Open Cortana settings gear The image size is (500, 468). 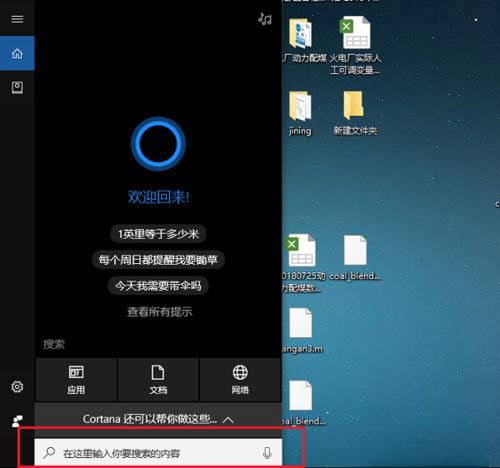[x=17, y=386]
